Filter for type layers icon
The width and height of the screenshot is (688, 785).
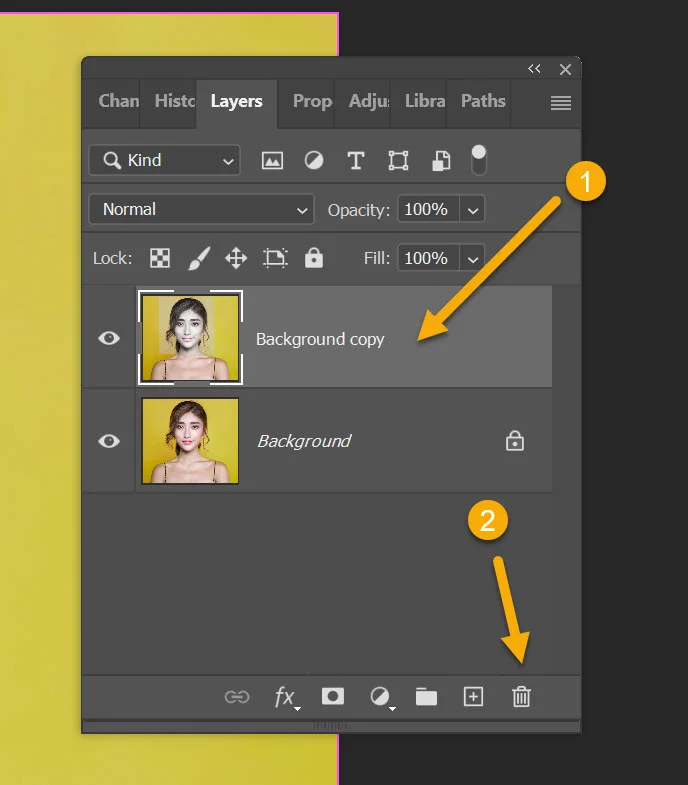pos(356,161)
